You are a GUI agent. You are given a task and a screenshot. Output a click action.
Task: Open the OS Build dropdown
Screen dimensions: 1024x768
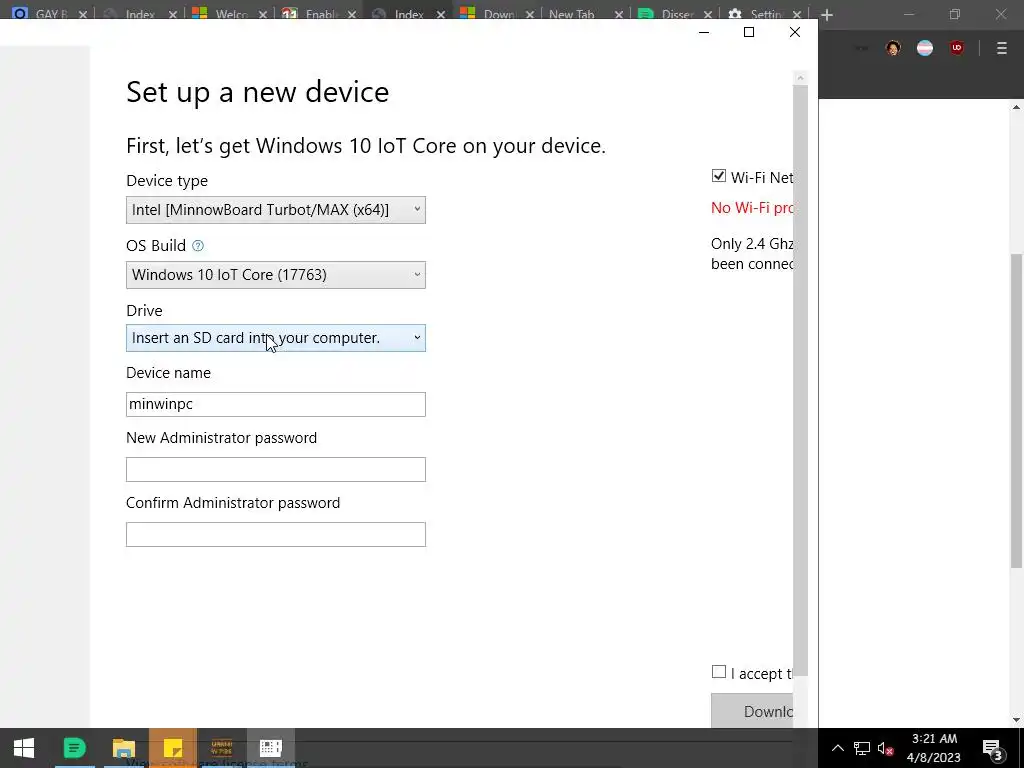[276, 275]
